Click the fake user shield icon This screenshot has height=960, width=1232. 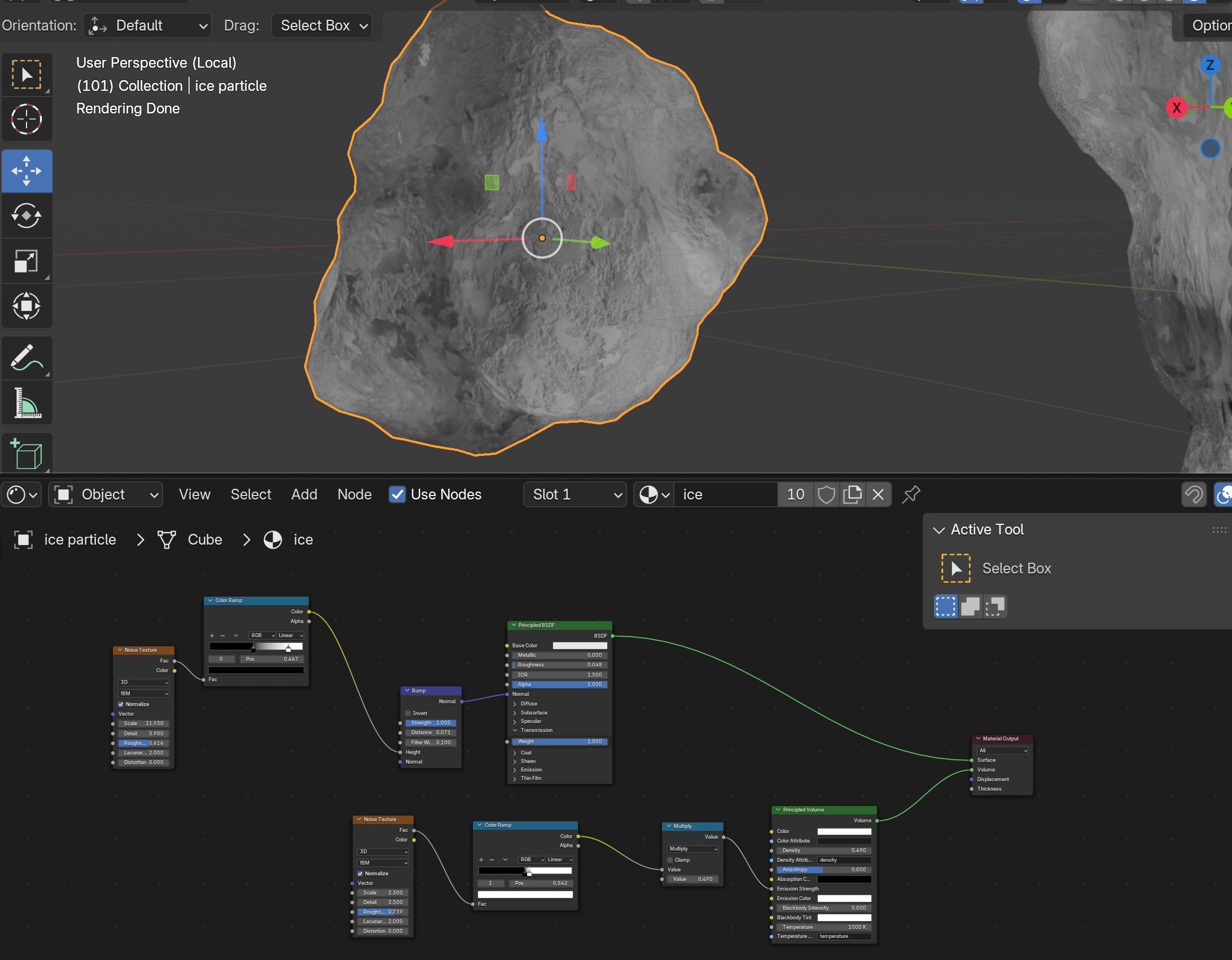[826, 495]
